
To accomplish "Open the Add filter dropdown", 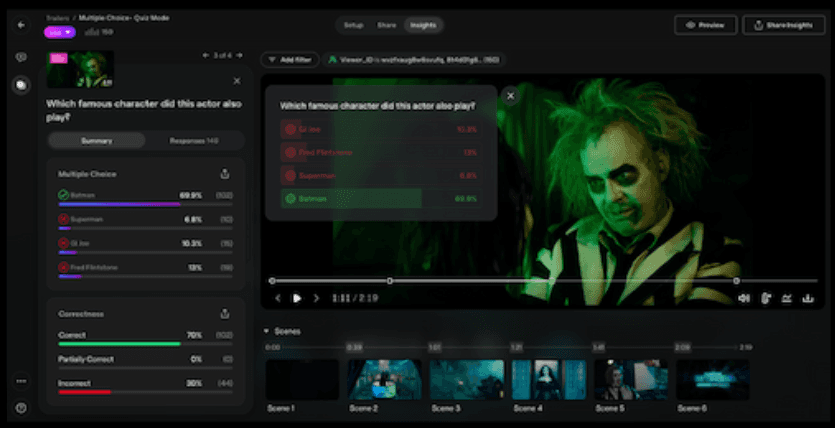I will click(290, 60).
